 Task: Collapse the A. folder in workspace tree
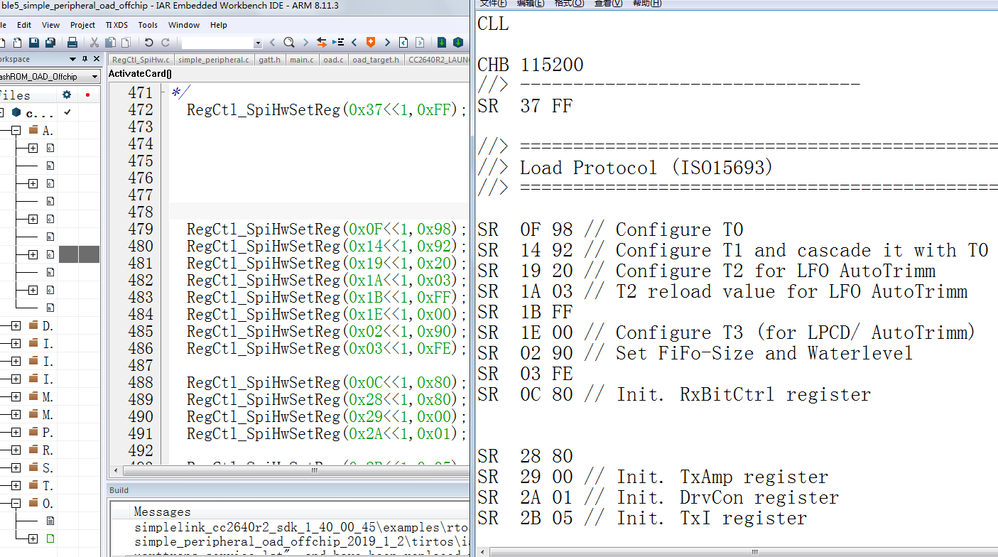16,130
